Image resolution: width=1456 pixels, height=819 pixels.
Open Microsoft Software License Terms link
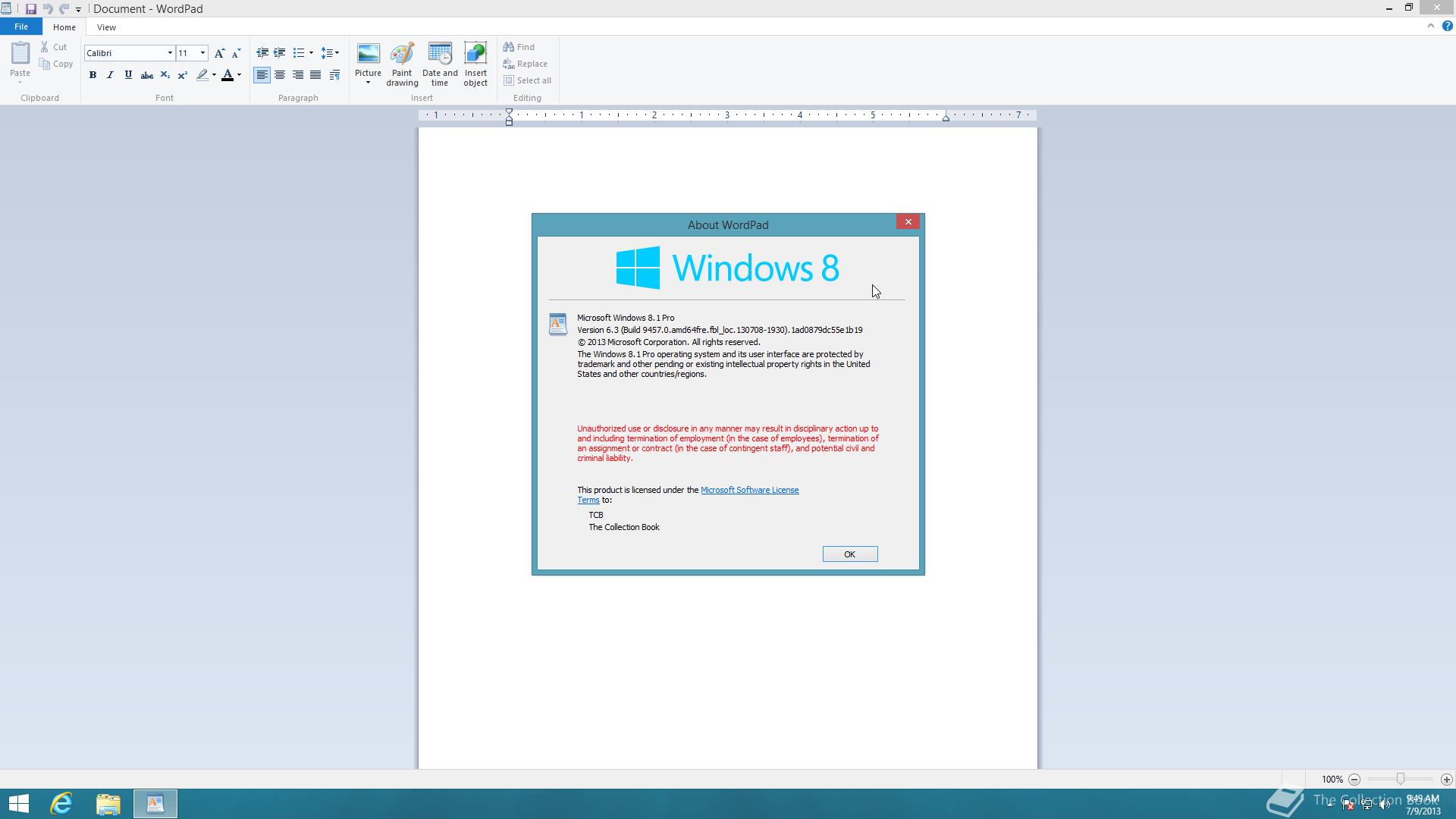click(749, 490)
